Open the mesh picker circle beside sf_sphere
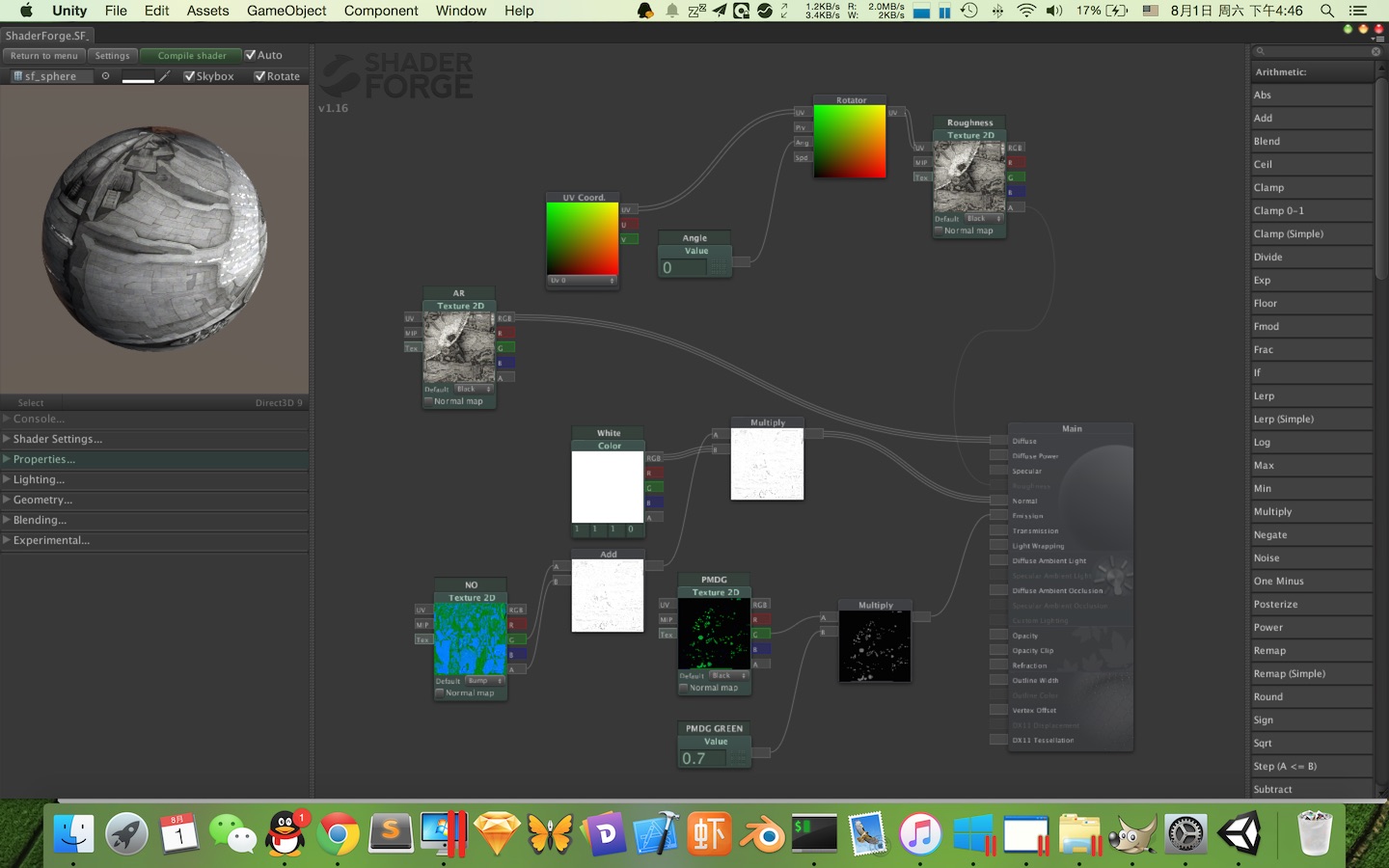This screenshot has height=868, width=1389. pyautogui.click(x=105, y=76)
